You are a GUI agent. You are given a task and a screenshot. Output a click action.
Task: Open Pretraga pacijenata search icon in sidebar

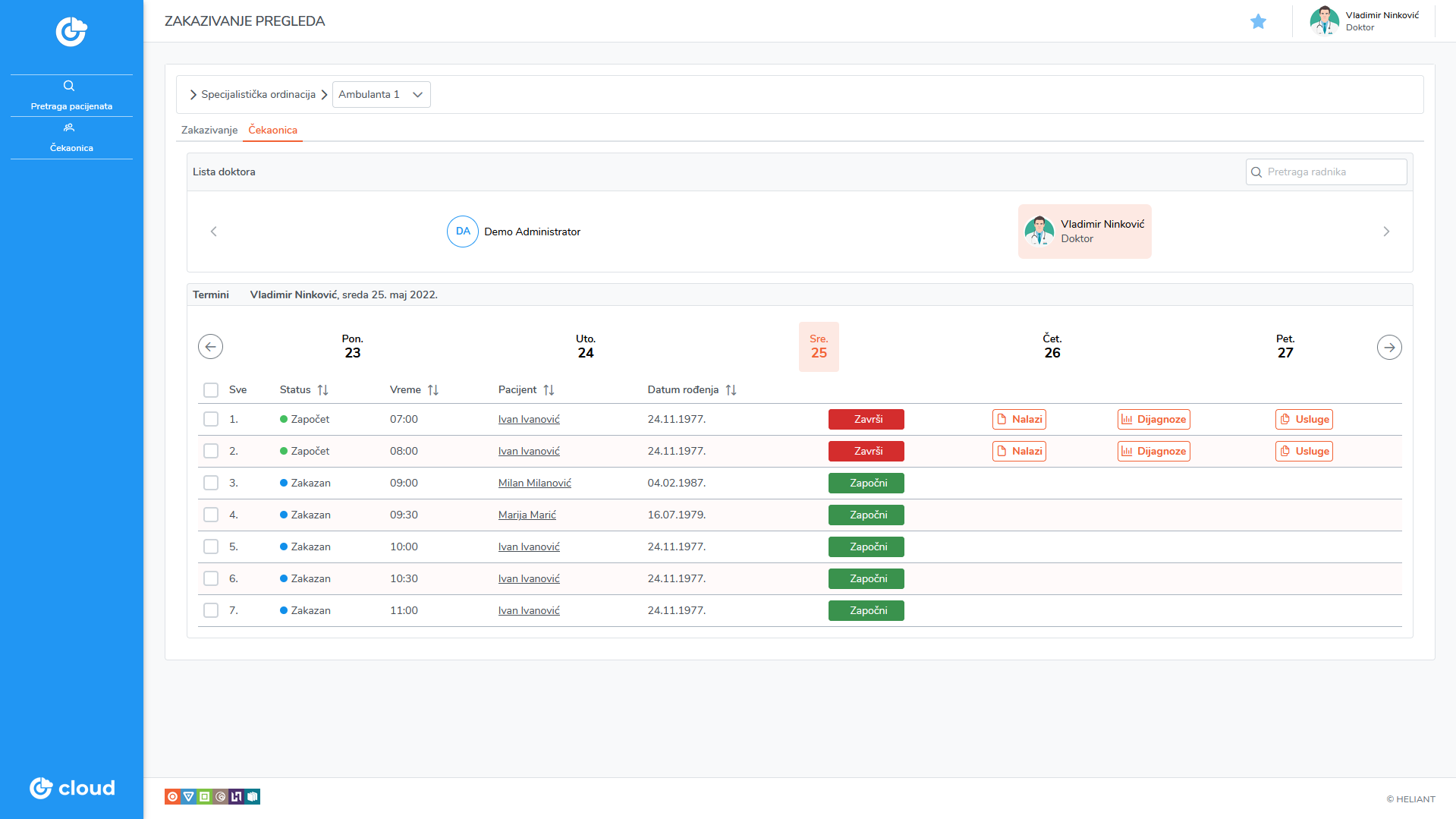pyautogui.click(x=69, y=86)
